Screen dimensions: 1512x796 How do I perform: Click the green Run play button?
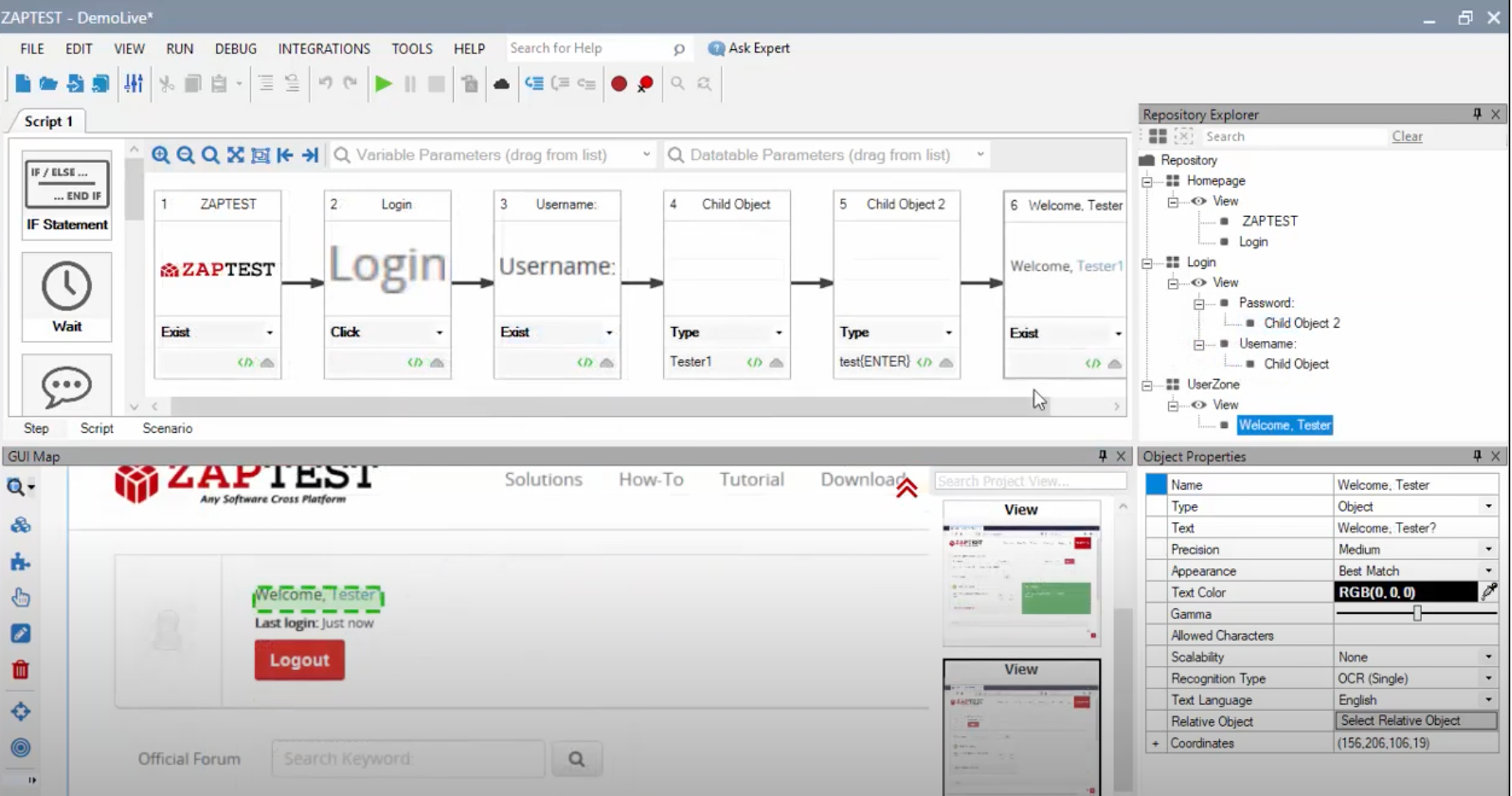point(383,83)
